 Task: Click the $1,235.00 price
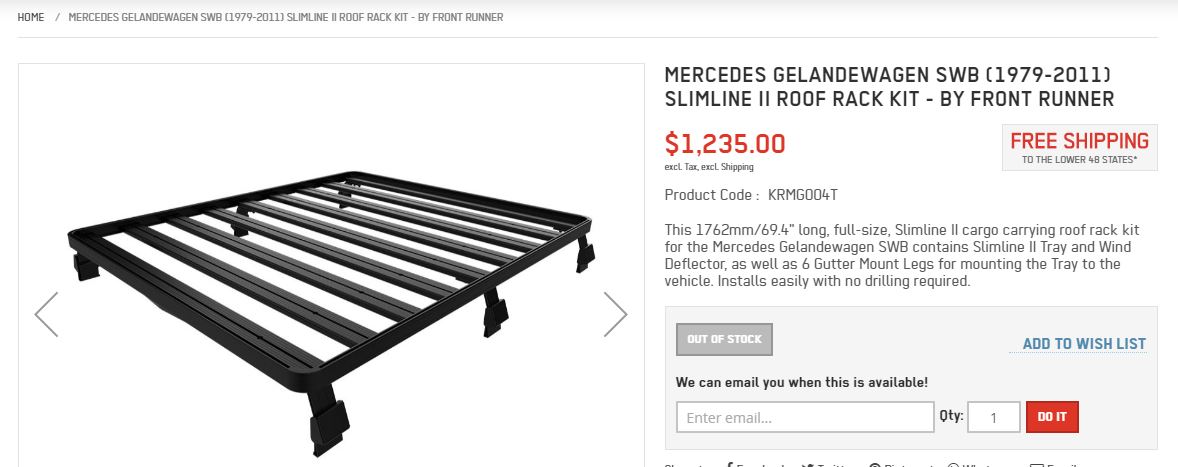coord(725,143)
